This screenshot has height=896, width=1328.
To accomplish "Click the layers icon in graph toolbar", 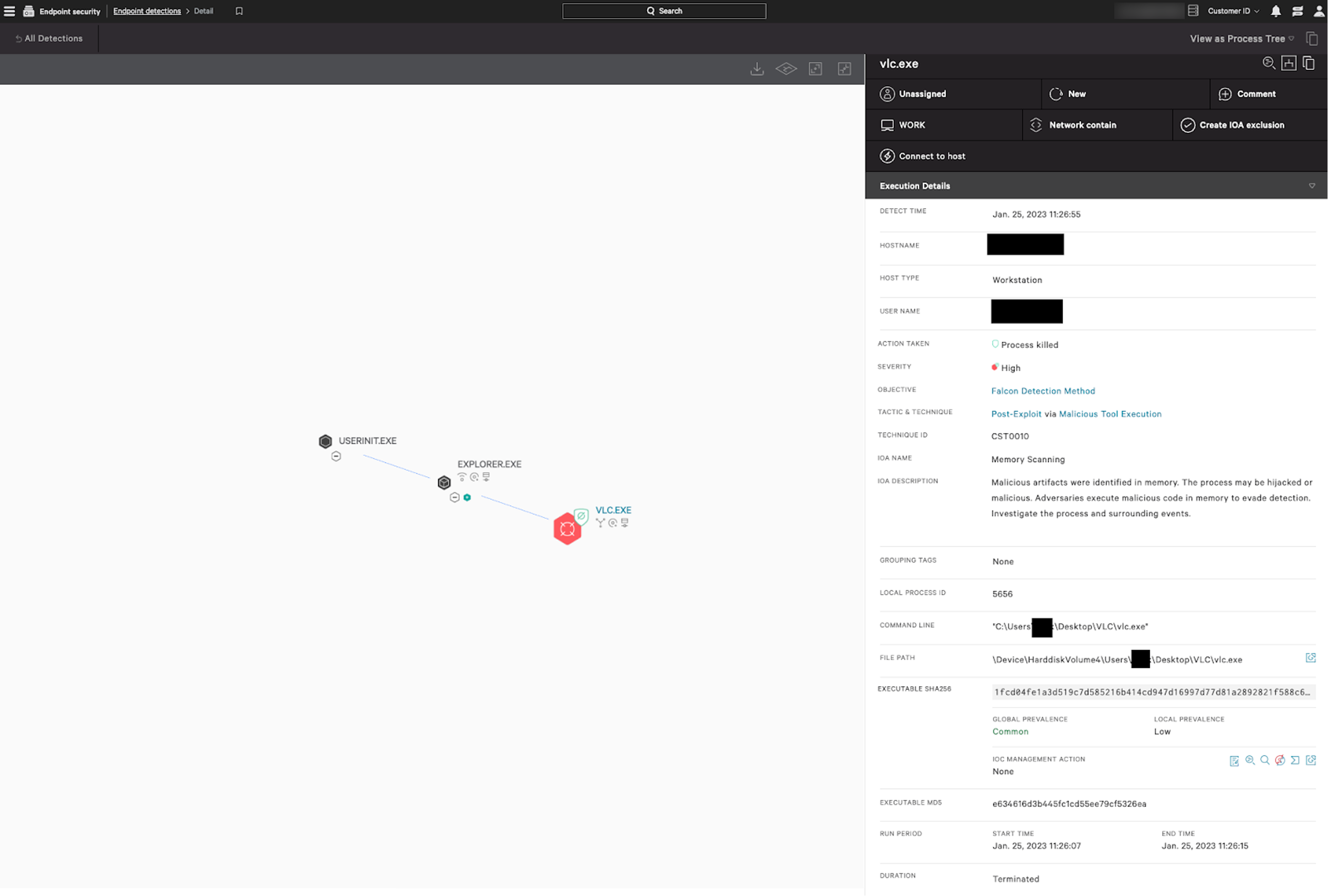I will pos(786,69).
